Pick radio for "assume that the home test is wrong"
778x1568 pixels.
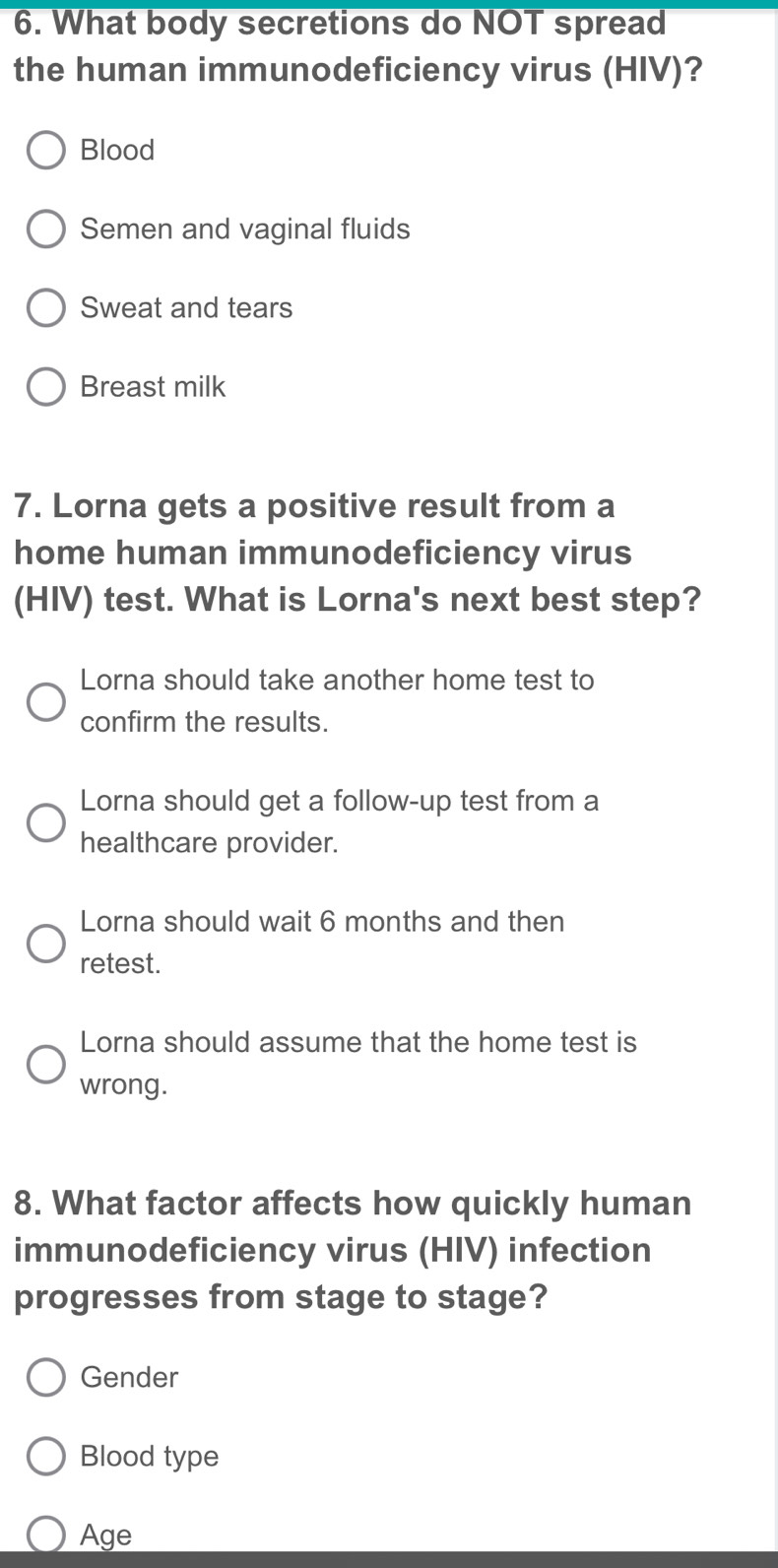[45, 1064]
